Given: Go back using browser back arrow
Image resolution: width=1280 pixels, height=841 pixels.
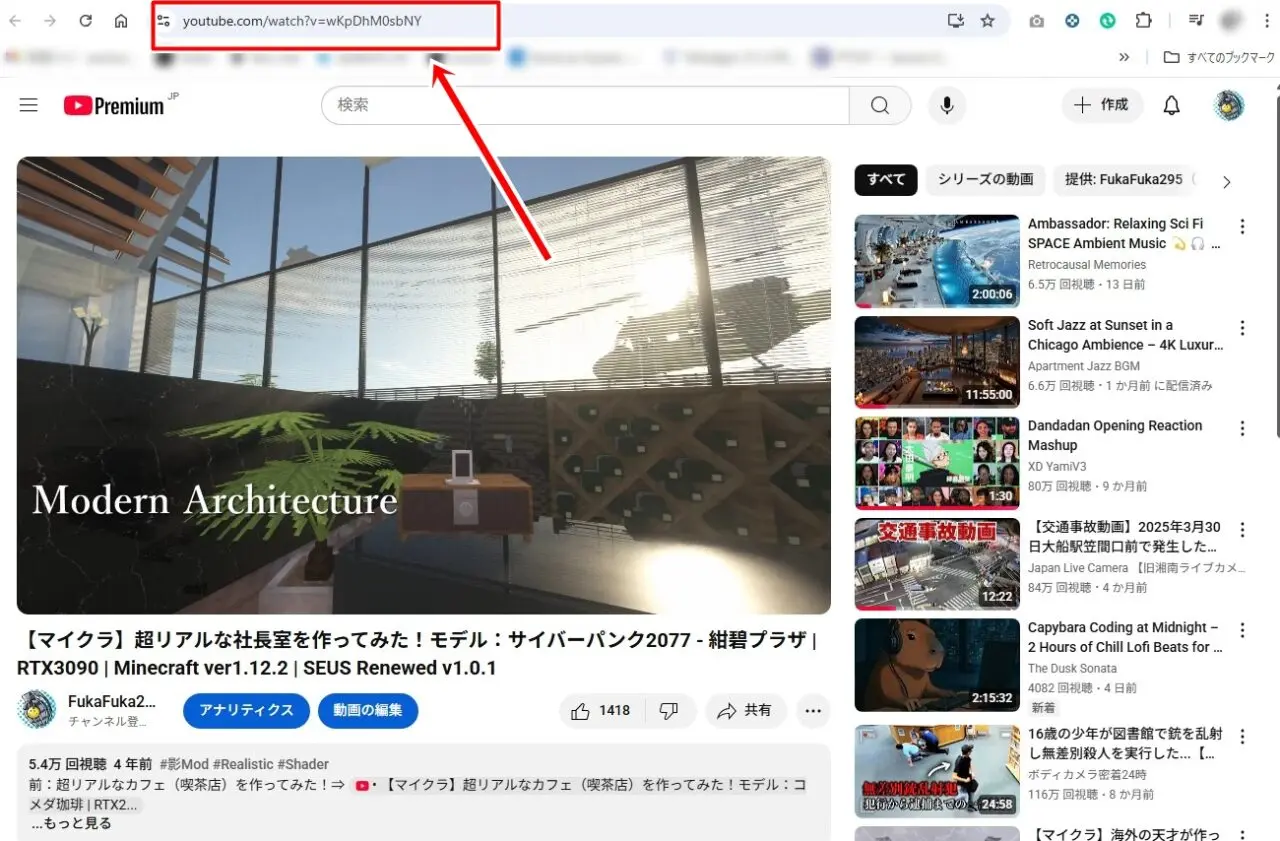Looking at the screenshot, I should [16, 21].
